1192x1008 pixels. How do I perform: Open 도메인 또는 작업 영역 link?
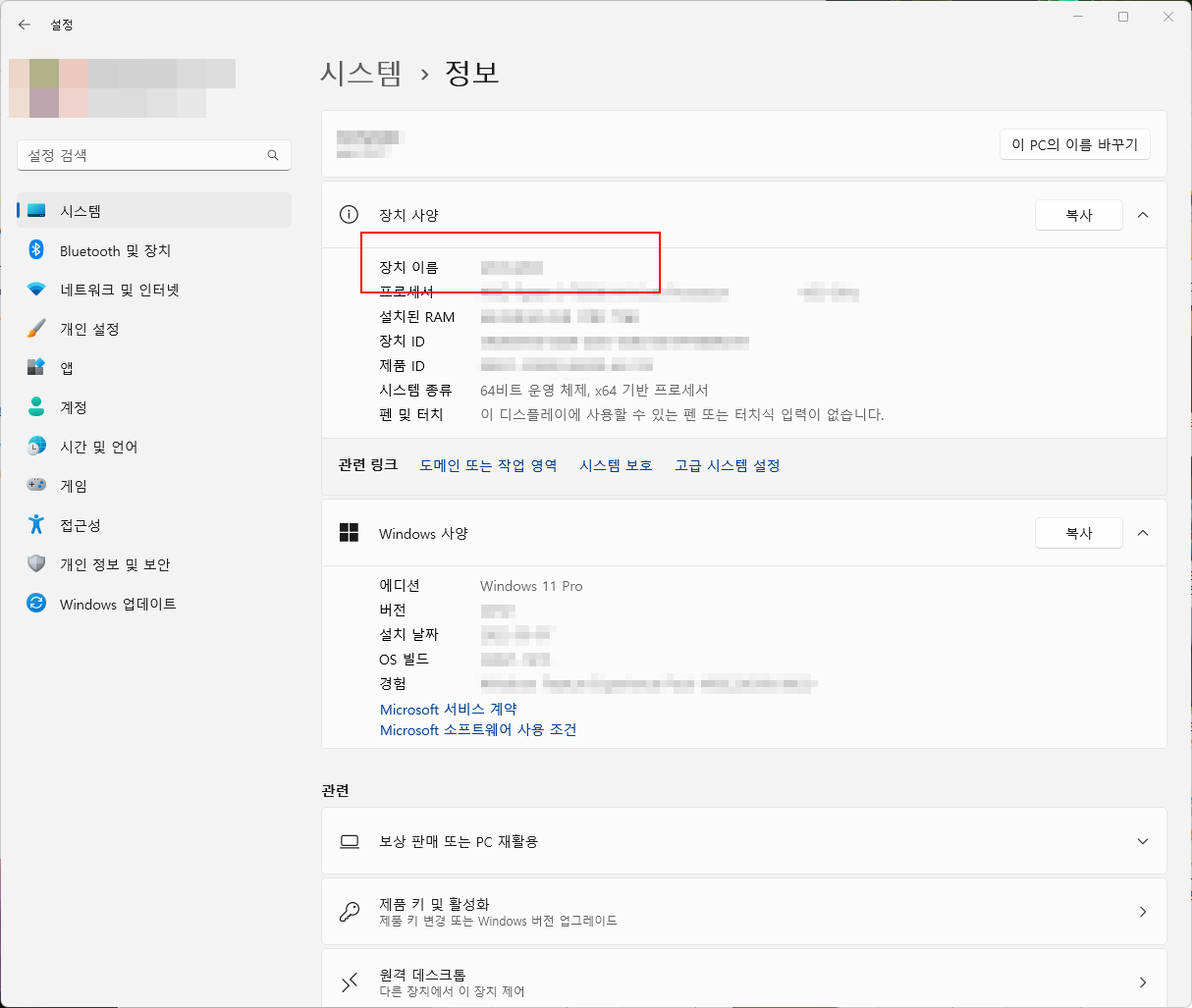[488, 465]
